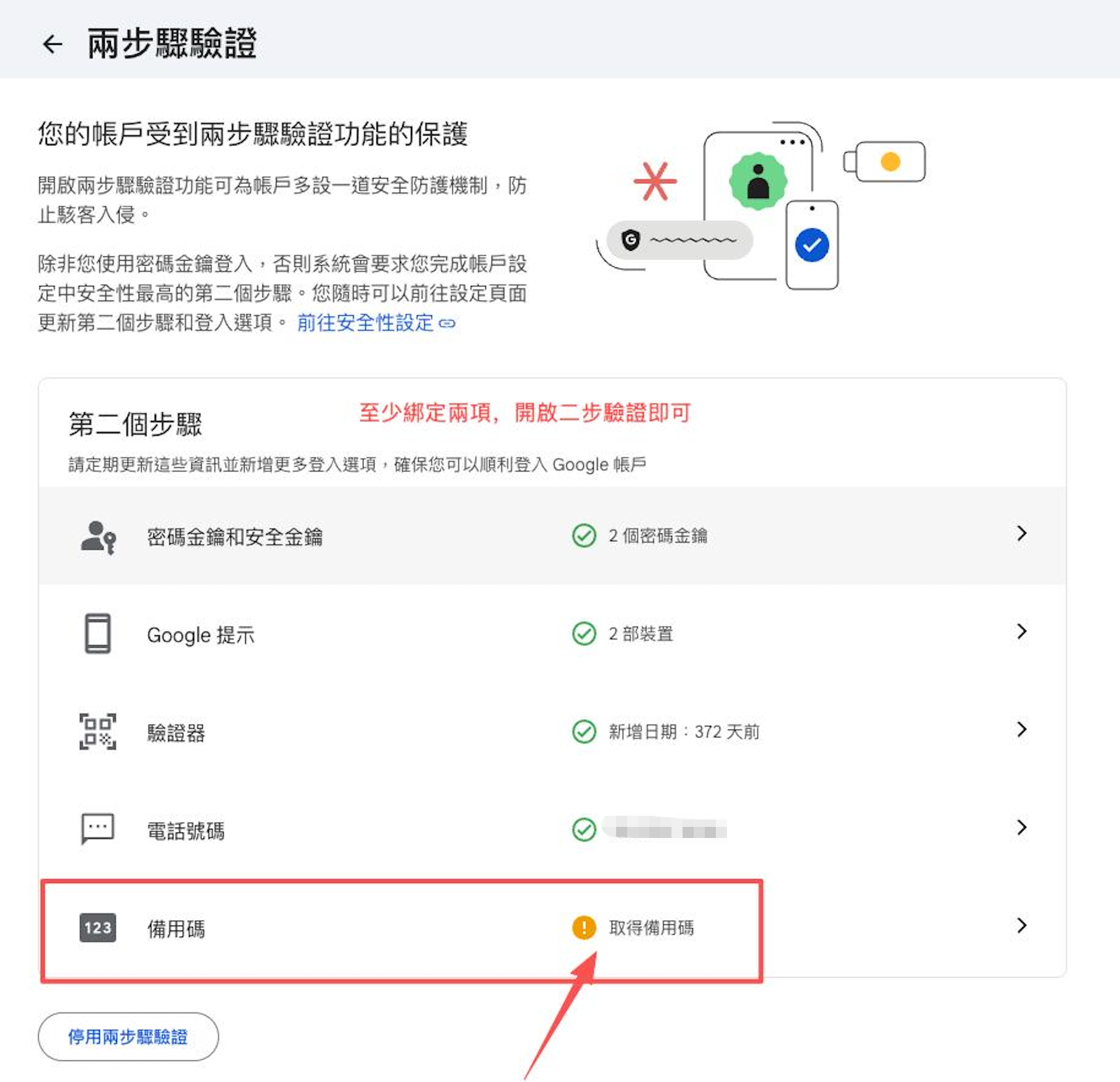This screenshot has width=1120, height=1082.
Task: Expand the Google 提示 row chevron
Action: (1022, 632)
